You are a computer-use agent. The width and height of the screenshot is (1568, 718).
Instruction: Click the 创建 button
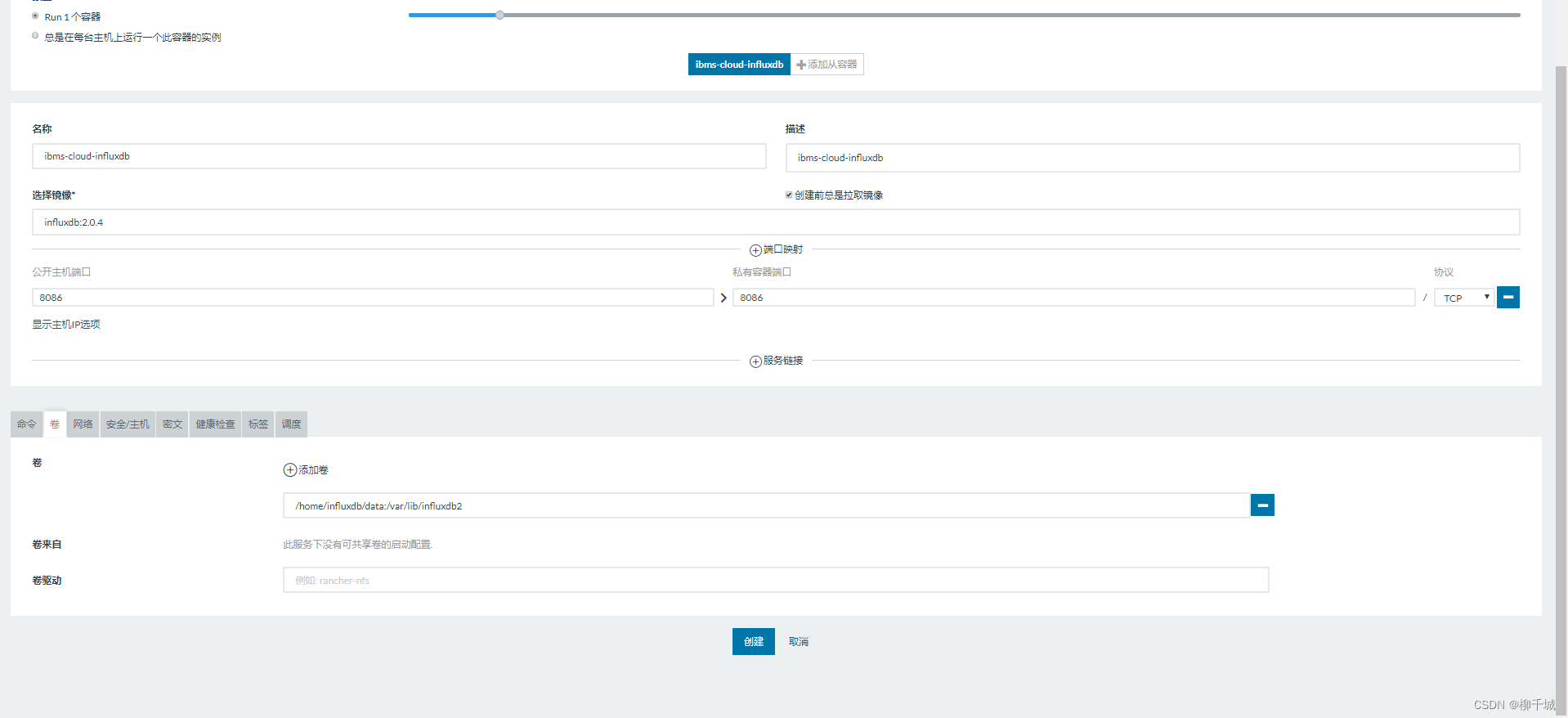pos(753,642)
